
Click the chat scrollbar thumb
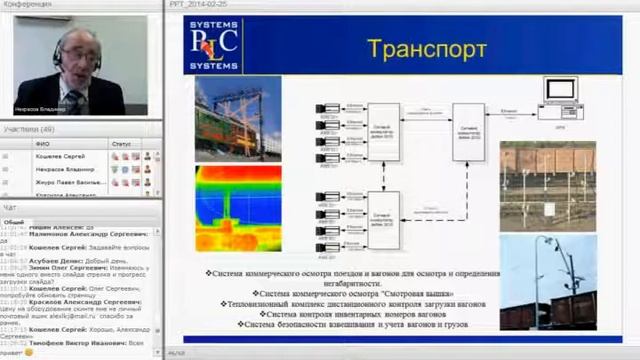click(158, 331)
